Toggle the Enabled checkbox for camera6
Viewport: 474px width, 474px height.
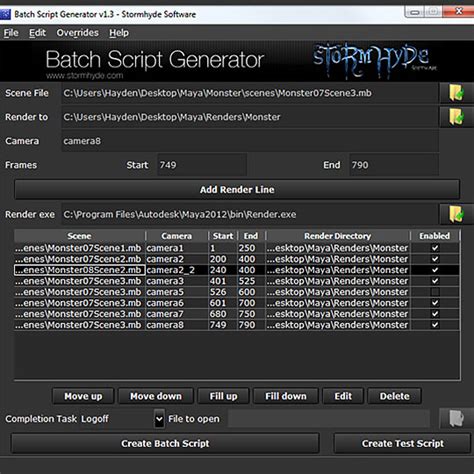(435, 303)
